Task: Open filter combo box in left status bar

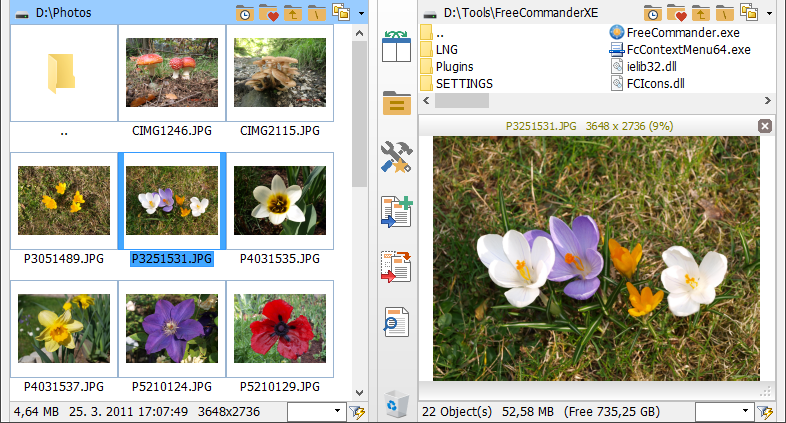Action: (316, 412)
